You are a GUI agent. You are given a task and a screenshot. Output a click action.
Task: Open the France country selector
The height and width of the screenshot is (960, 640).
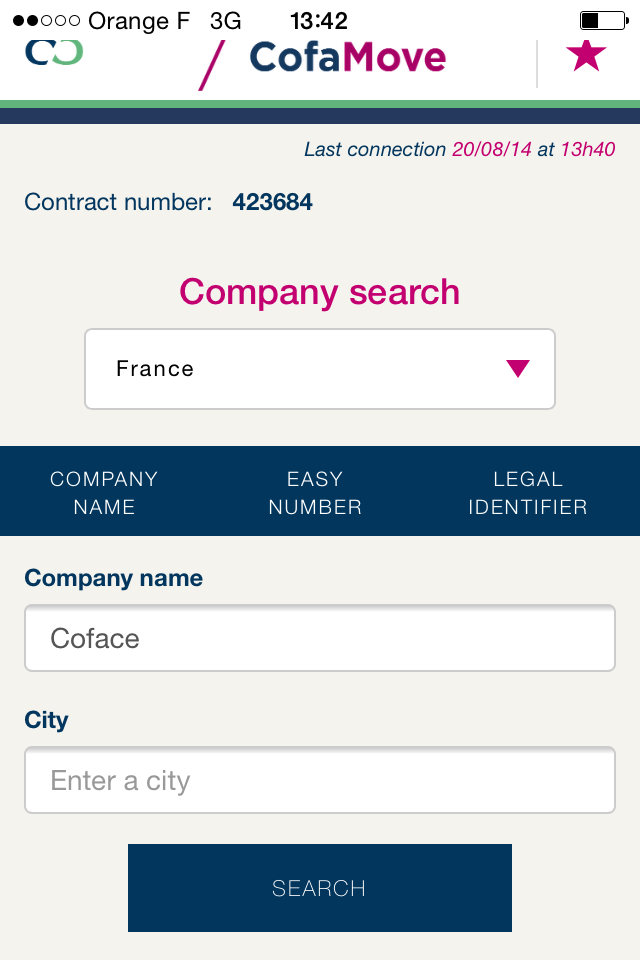(320, 369)
